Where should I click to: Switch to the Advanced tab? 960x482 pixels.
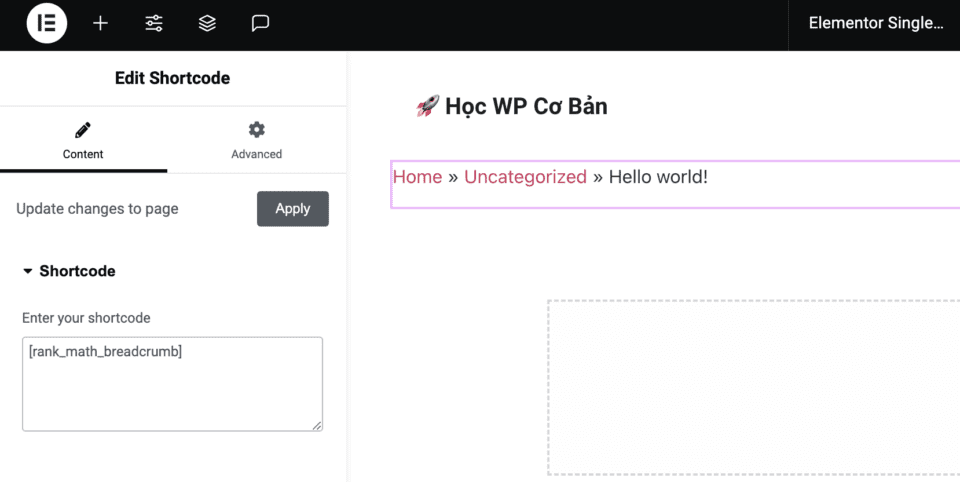257,142
